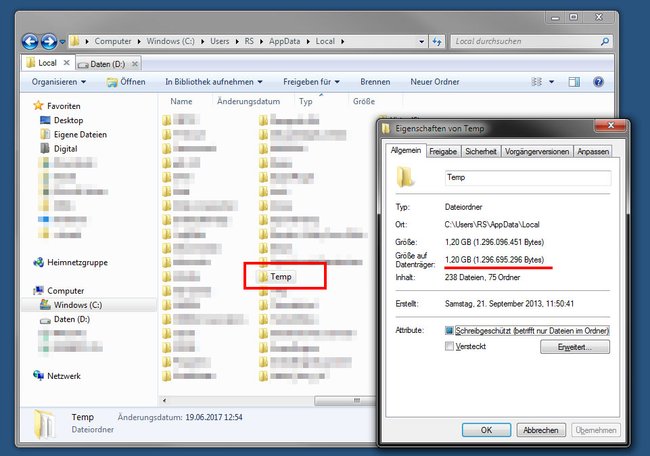Confirm properties dialog with 'OK'
This screenshot has height=456, width=650.
point(486,430)
